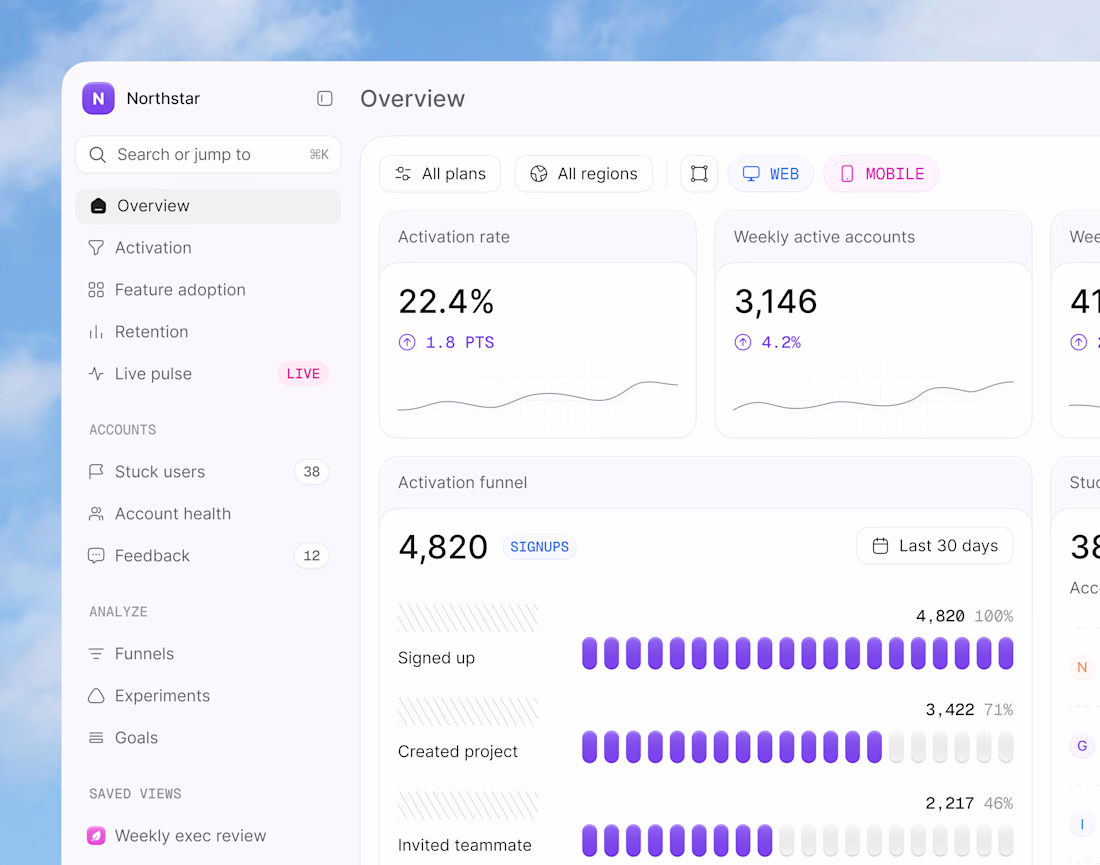Click the Experiments icon in sidebar
The image size is (1100, 865).
click(x=96, y=696)
